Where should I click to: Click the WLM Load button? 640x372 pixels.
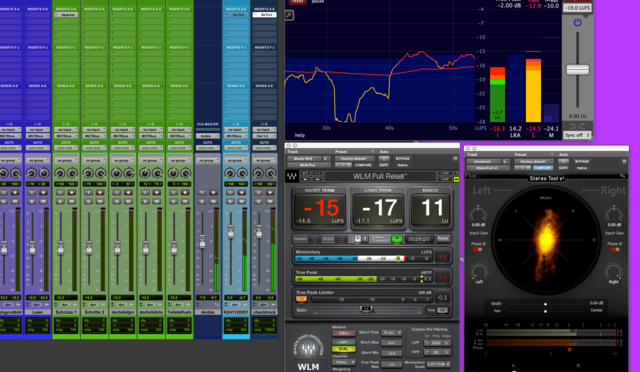tap(445, 173)
